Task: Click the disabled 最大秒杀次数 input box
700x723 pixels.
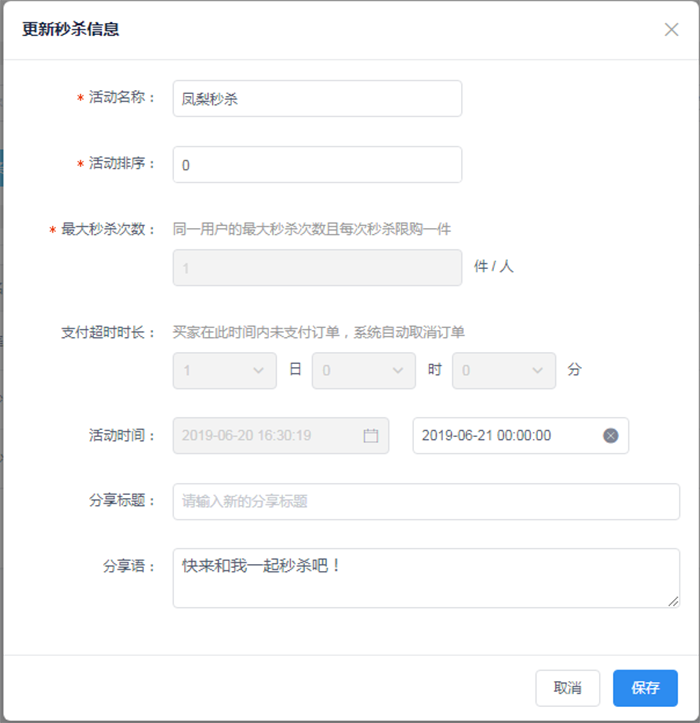Action: [317, 268]
